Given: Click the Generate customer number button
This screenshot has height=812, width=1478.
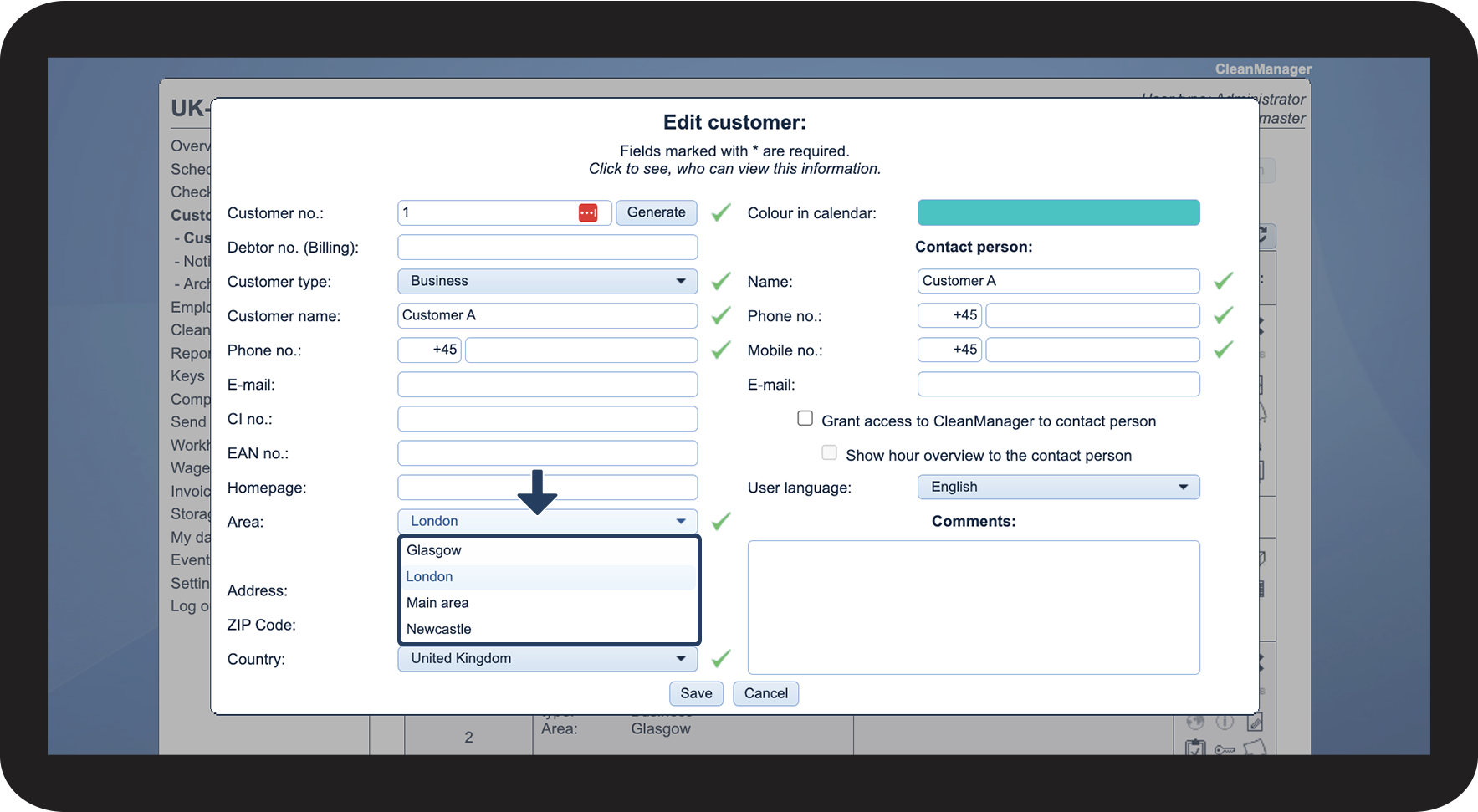Looking at the screenshot, I should [x=656, y=213].
